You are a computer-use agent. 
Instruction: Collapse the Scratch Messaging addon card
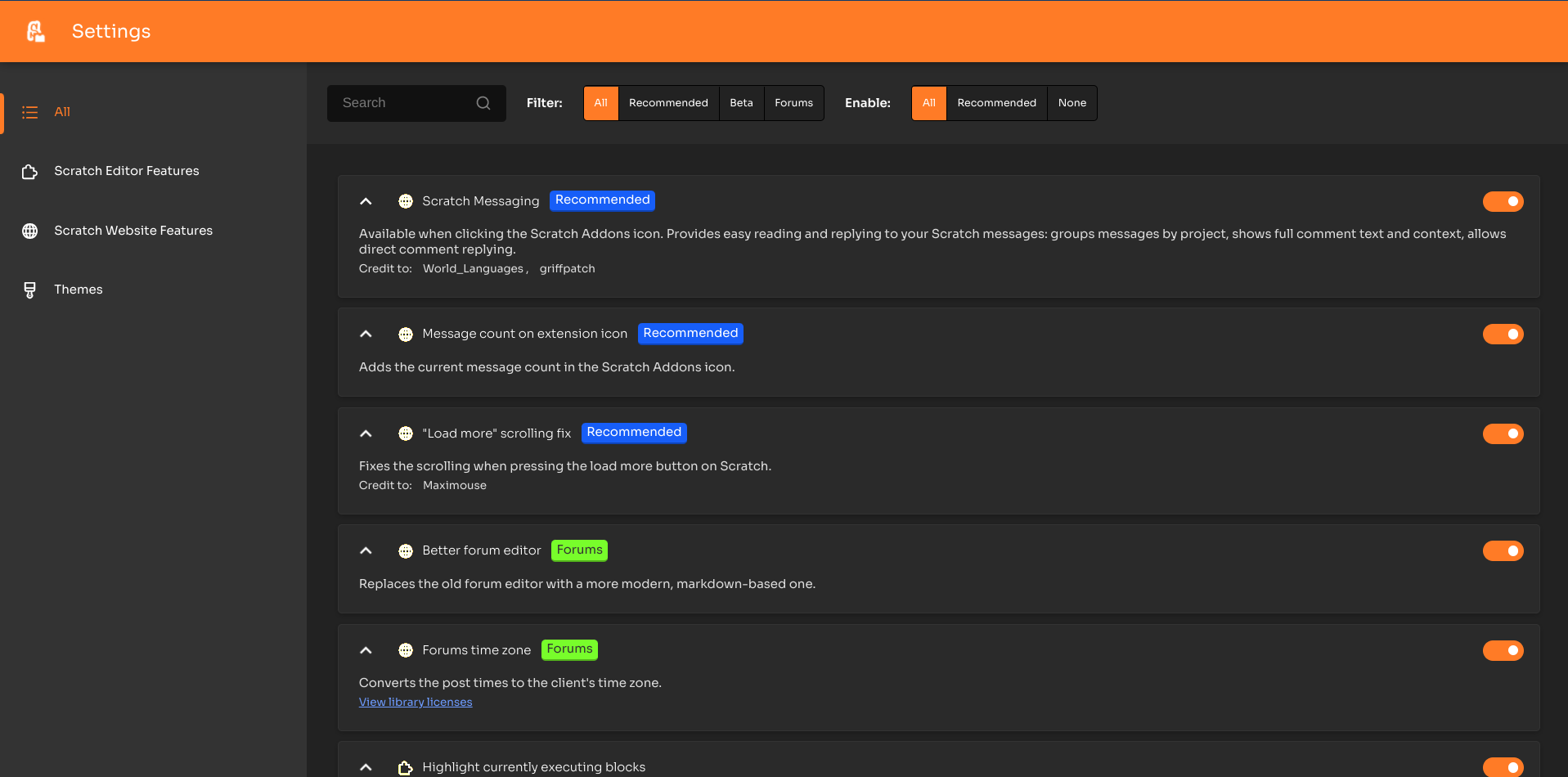pos(366,201)
